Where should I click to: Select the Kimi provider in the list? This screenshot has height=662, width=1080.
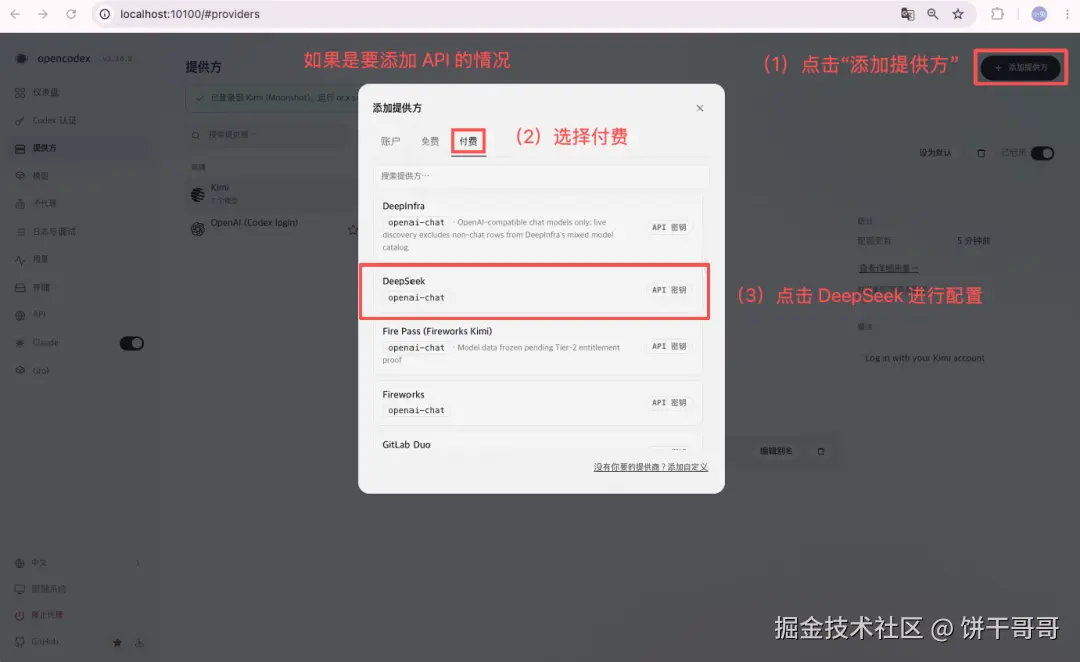pos(272,194)
